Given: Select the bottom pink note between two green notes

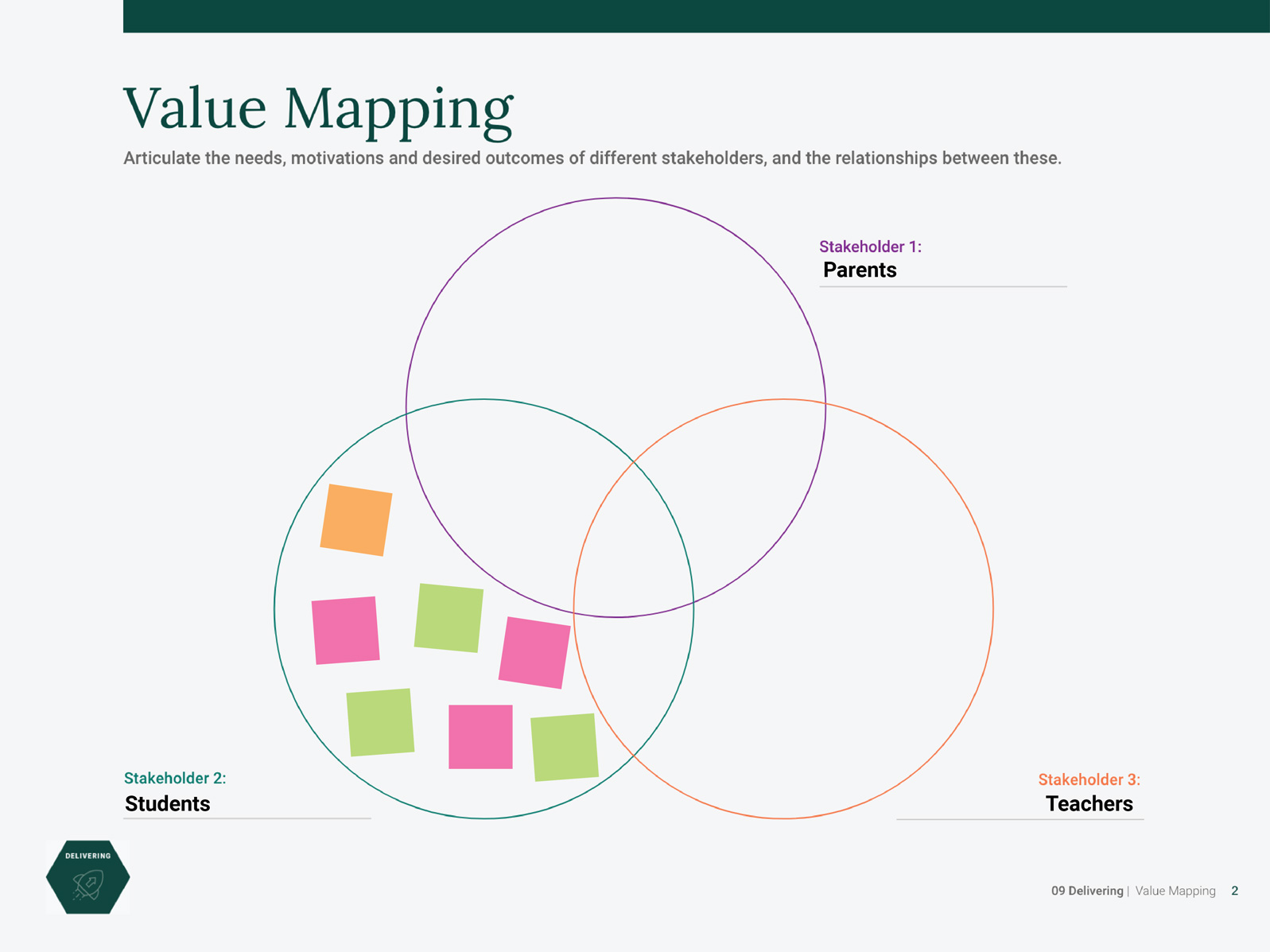Looking at the screenshot, I should point(480,736).
